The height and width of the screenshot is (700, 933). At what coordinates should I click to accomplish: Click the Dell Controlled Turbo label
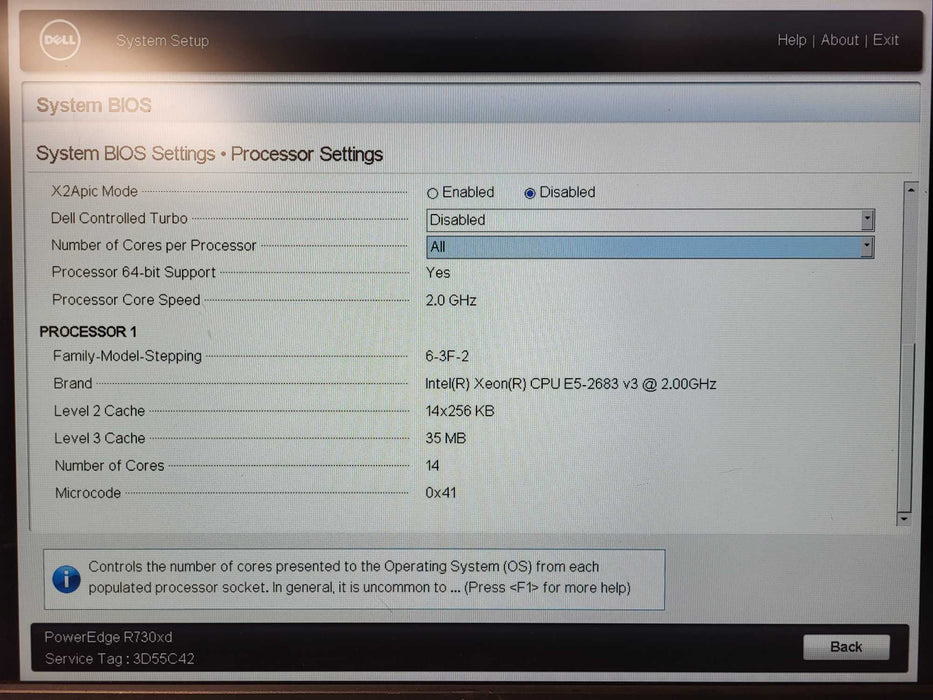point(119,218)
